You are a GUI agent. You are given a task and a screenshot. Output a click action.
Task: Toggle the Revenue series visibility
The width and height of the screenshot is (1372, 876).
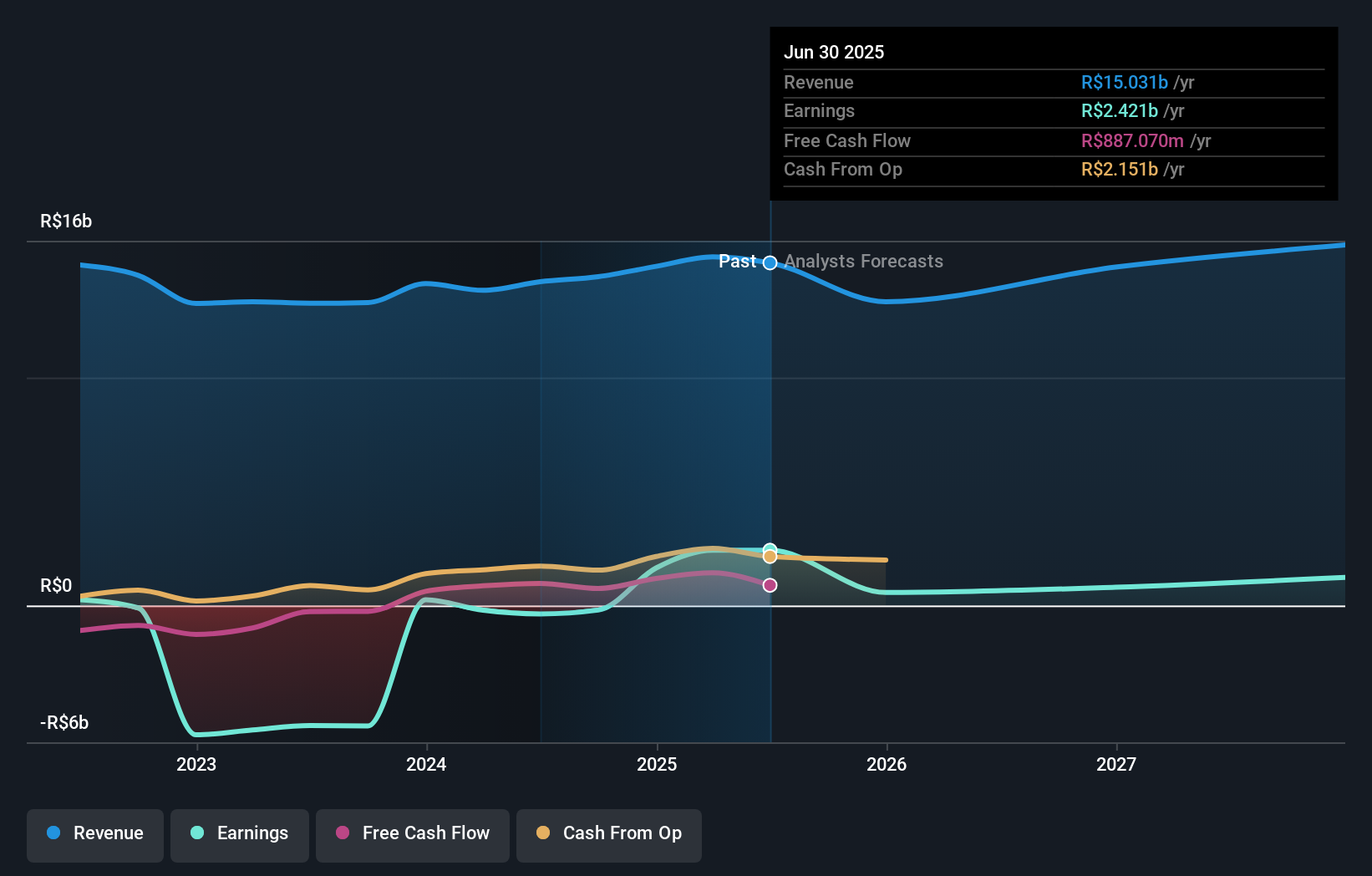pos(94,834)
